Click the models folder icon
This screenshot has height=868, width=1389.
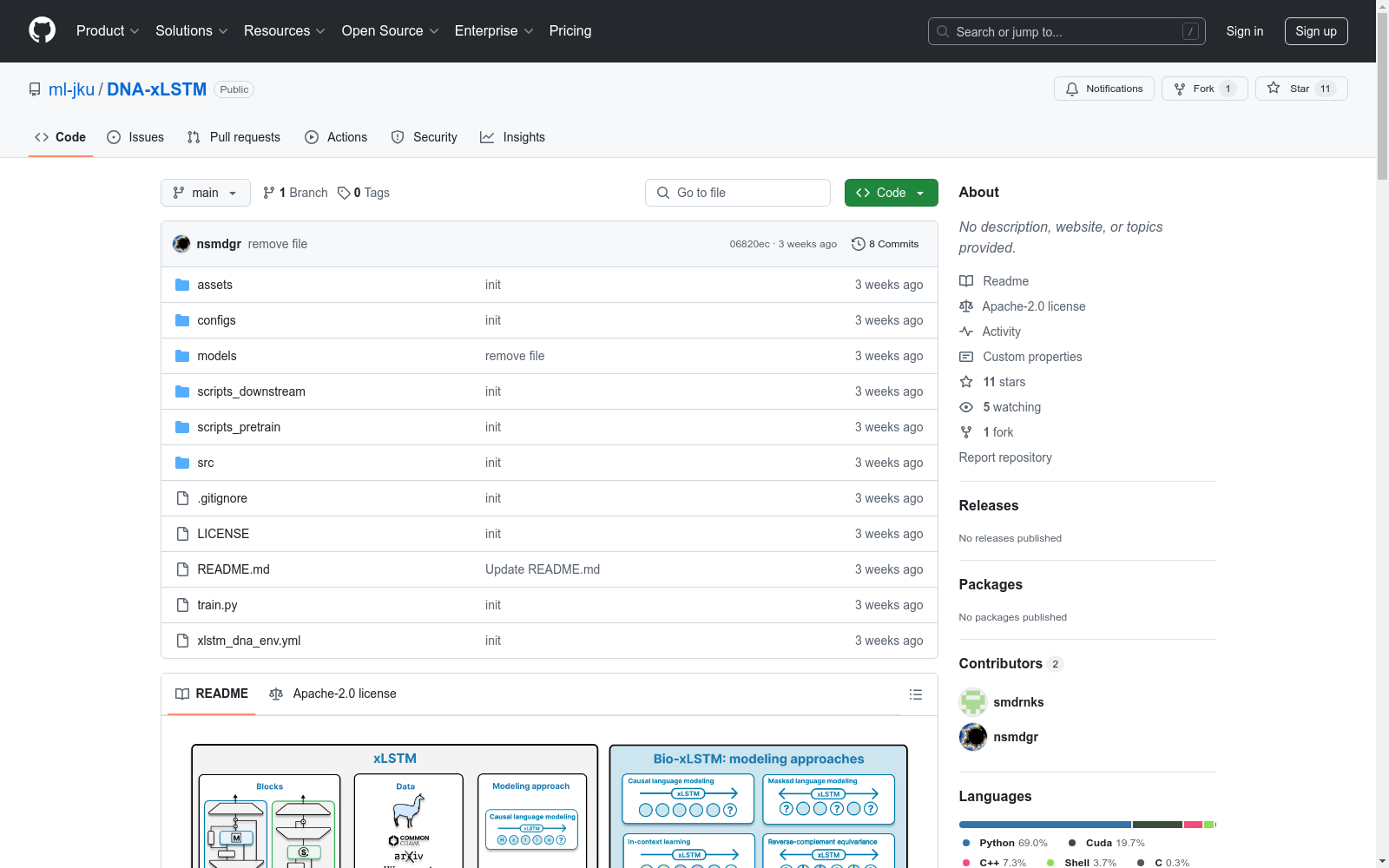pyautogui.click(x=182, y=356)
